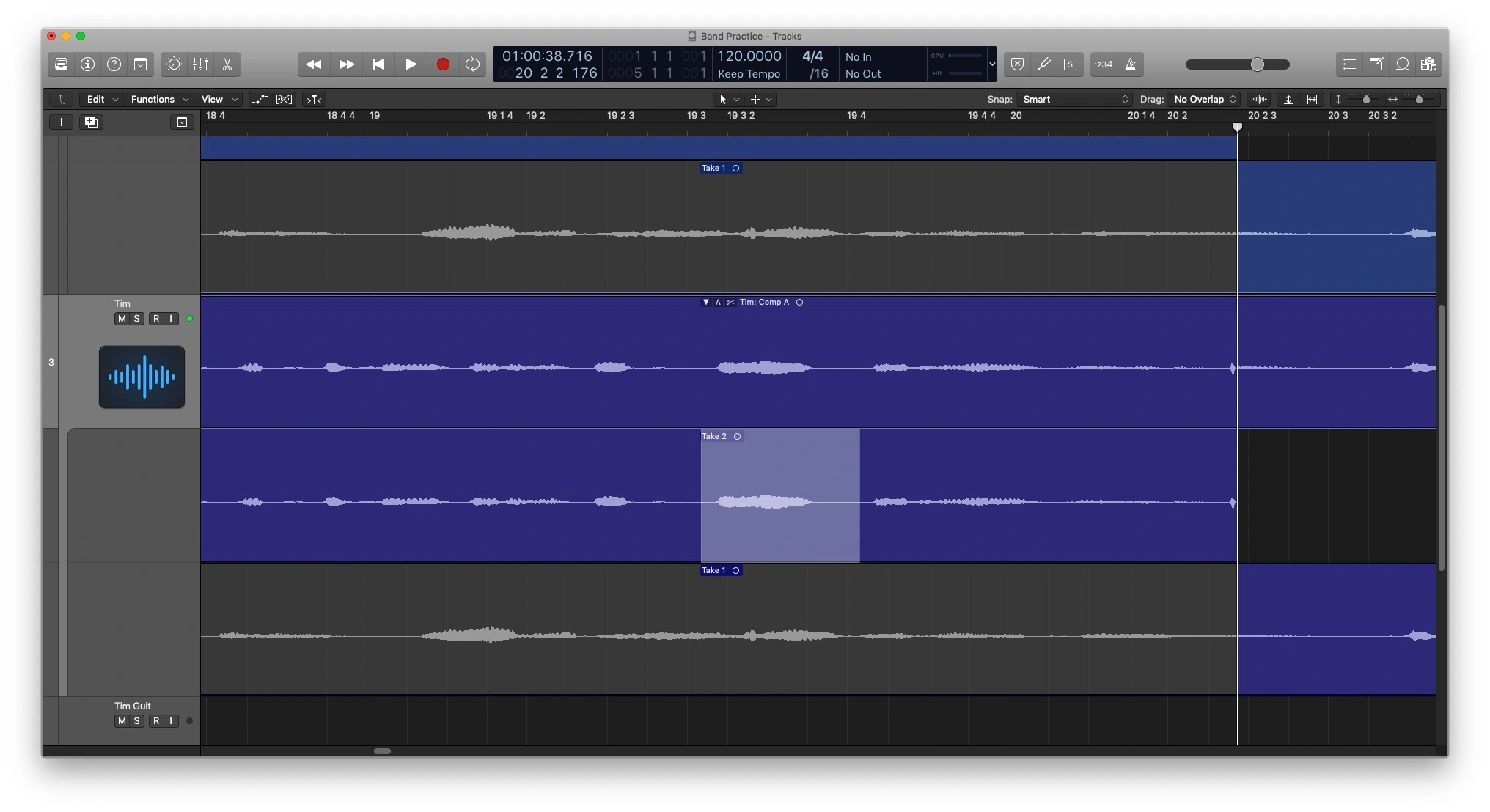
Task: Collapse the Tim Comp A take folder
Action: click(x=705, y=302)
